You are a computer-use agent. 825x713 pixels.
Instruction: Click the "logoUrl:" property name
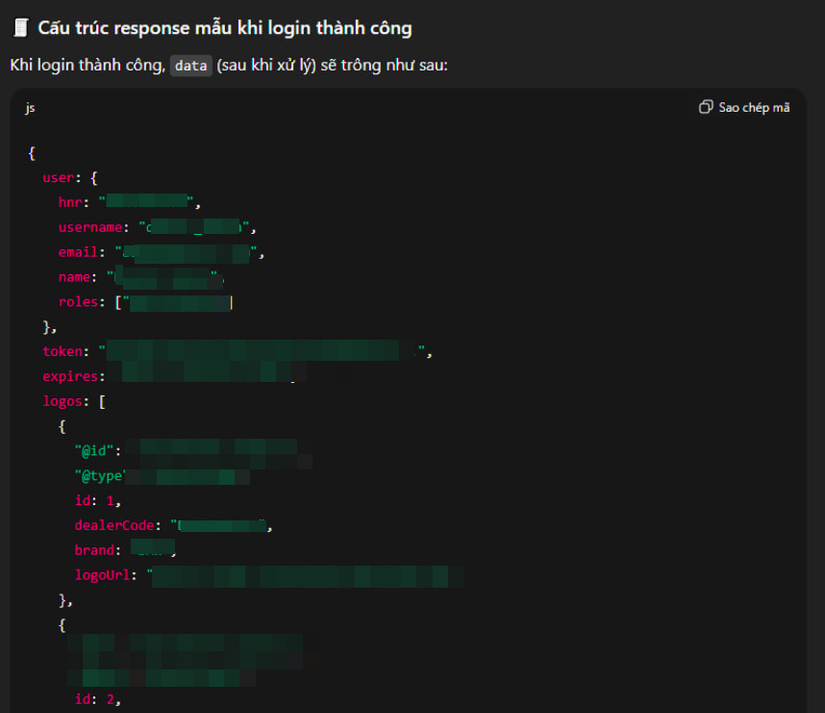click(x=106, y=575)
